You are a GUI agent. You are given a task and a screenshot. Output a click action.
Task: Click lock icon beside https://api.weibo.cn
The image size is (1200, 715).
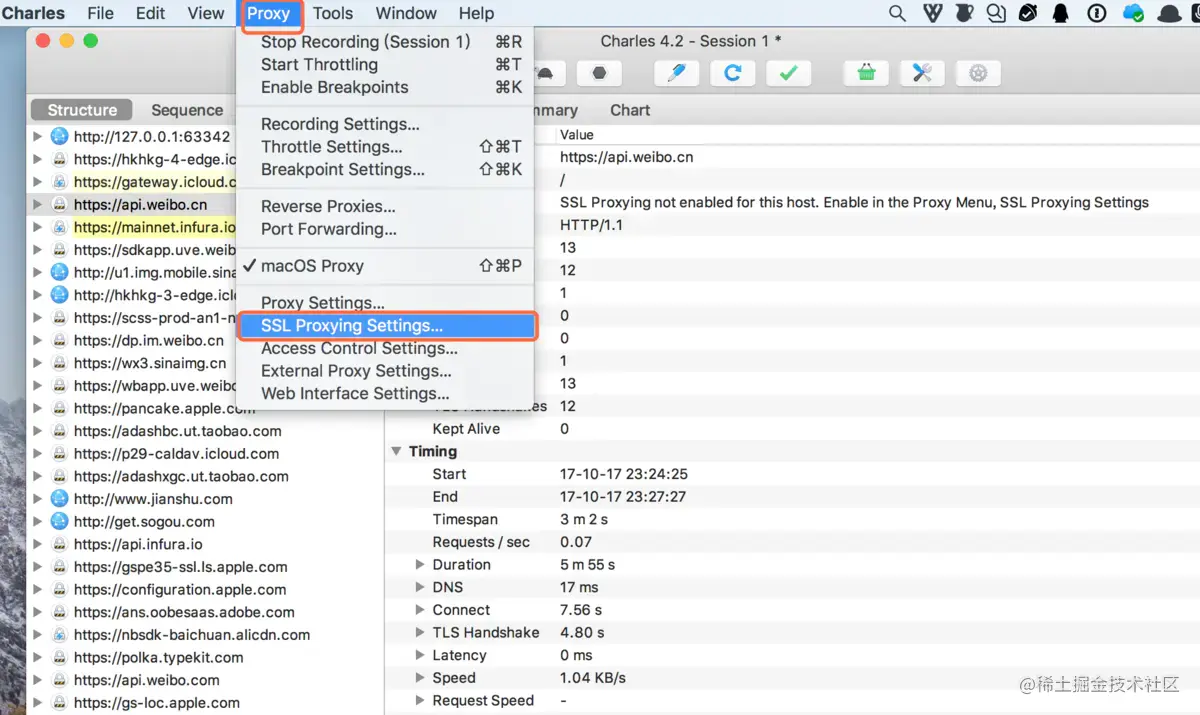[59, 204]
